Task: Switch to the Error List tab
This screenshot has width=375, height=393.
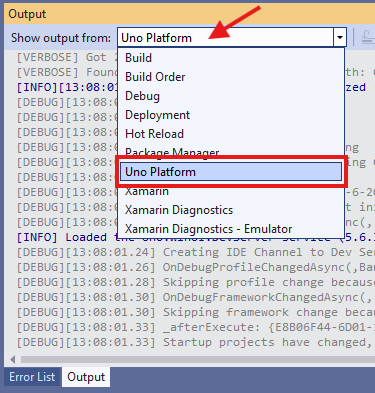Action: [x=32, y=377]
